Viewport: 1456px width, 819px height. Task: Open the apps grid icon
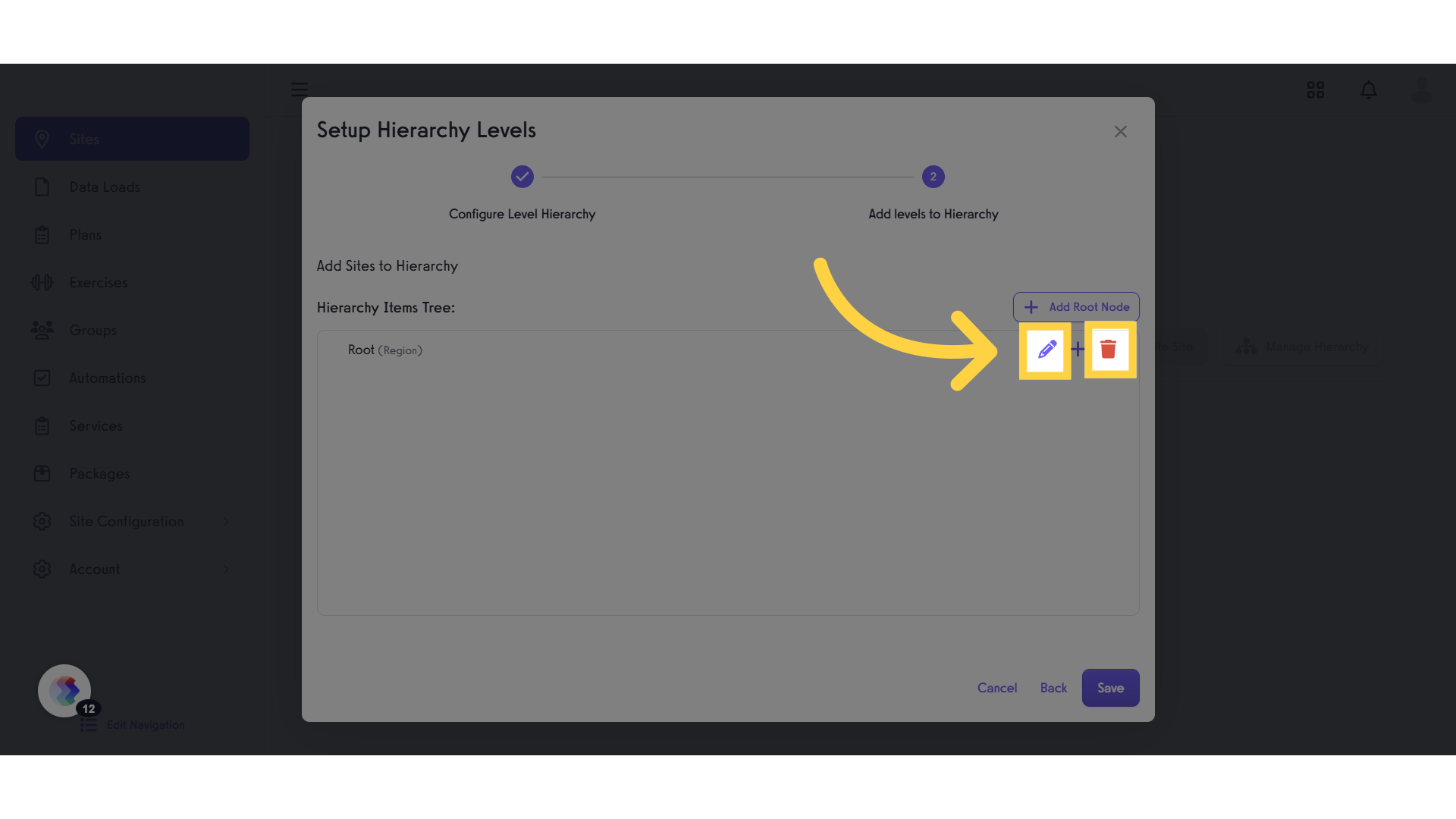[1316, 90]
